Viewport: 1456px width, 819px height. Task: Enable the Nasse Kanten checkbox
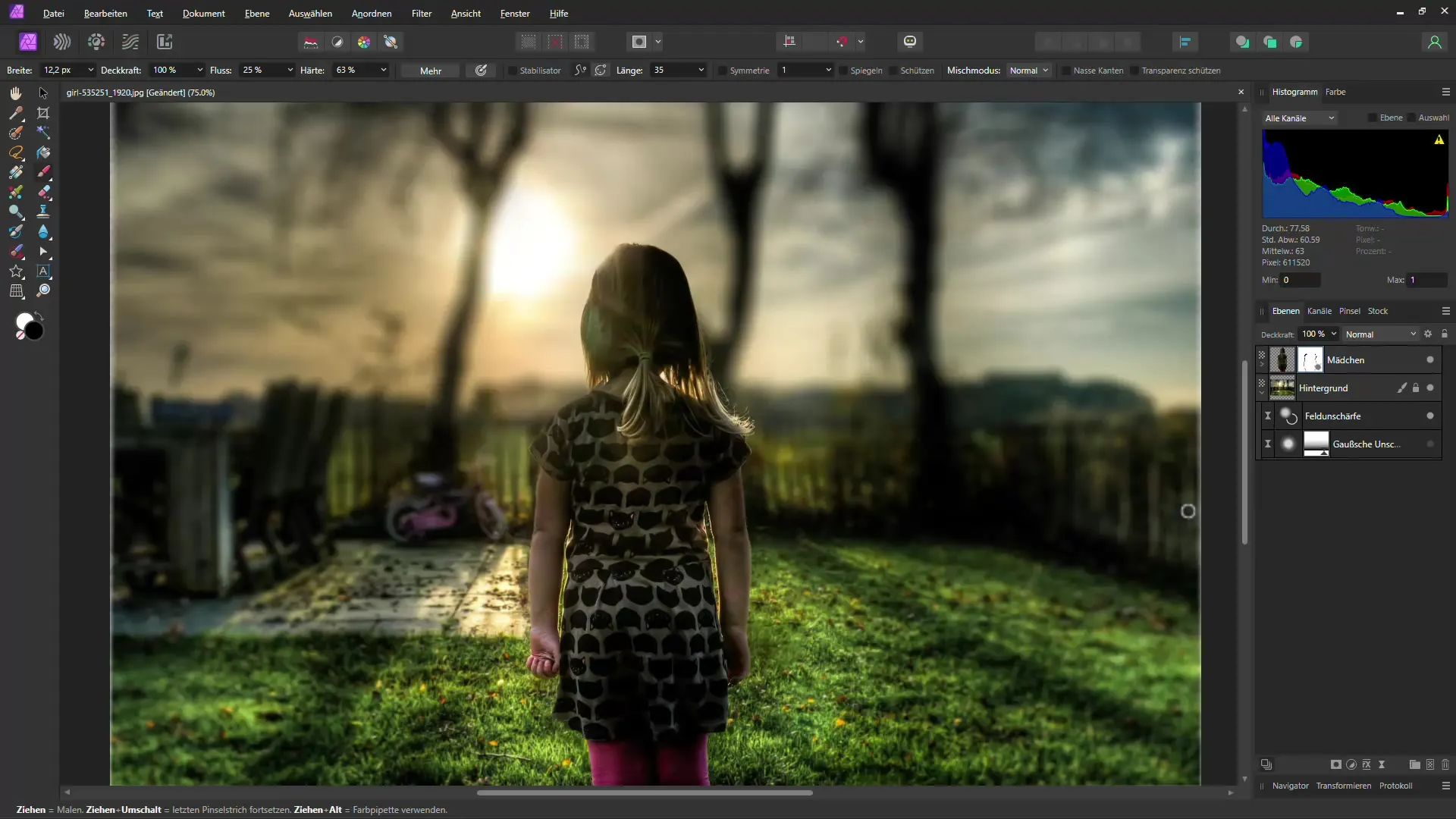tap(1066, 71)
